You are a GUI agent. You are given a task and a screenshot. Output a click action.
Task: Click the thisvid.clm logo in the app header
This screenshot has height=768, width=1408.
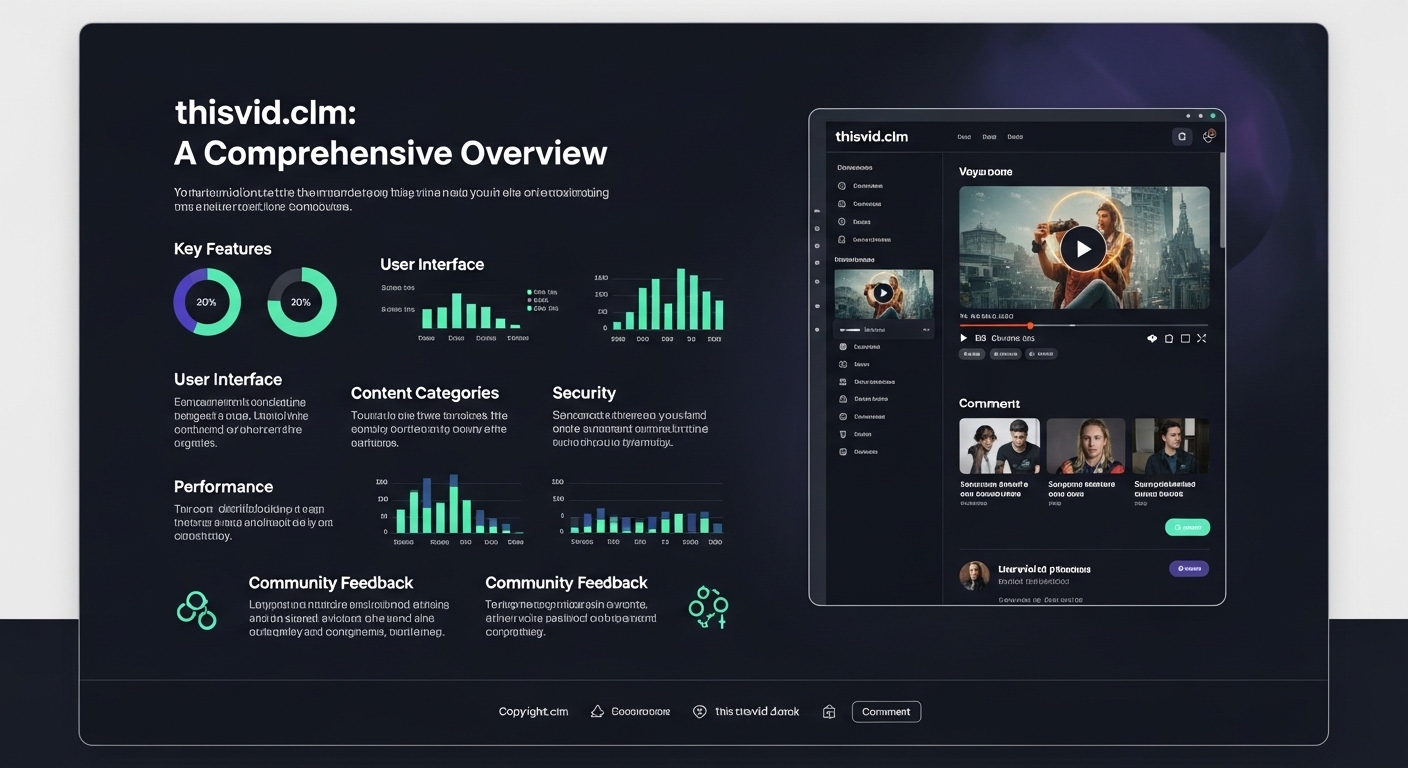point(871,136)
